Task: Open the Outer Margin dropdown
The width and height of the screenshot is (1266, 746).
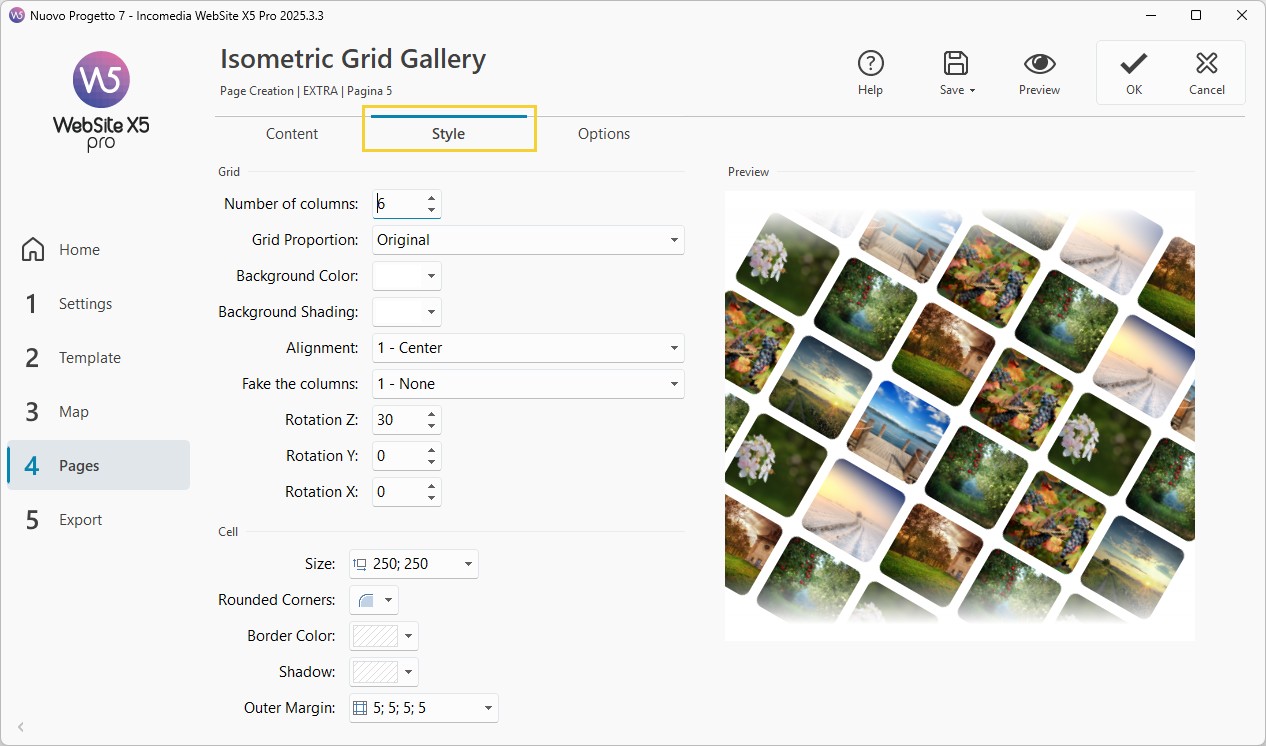Action: click(423, 708)
